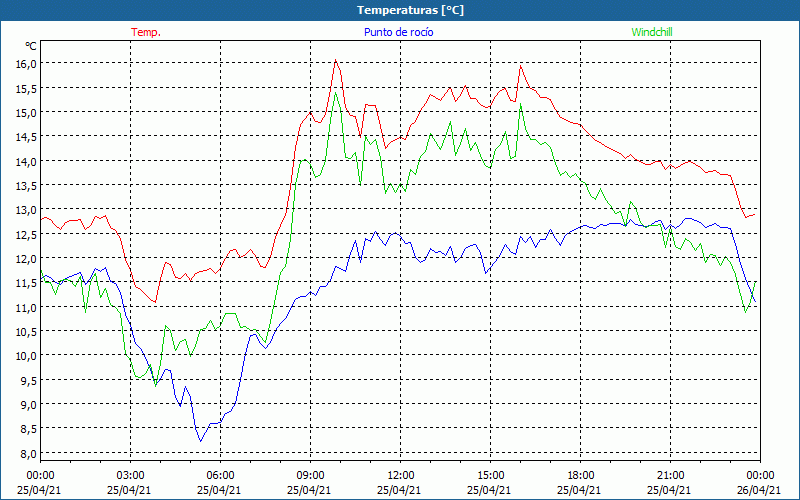The width and height of the screenshot is (800, 500).
Task: Click the 25/04/21 date below 18:00
Action: coord(579,490)
